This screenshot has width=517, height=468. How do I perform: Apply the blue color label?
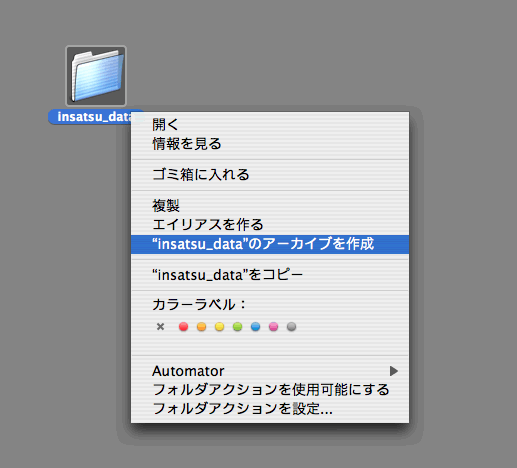[x=255, y=327]
